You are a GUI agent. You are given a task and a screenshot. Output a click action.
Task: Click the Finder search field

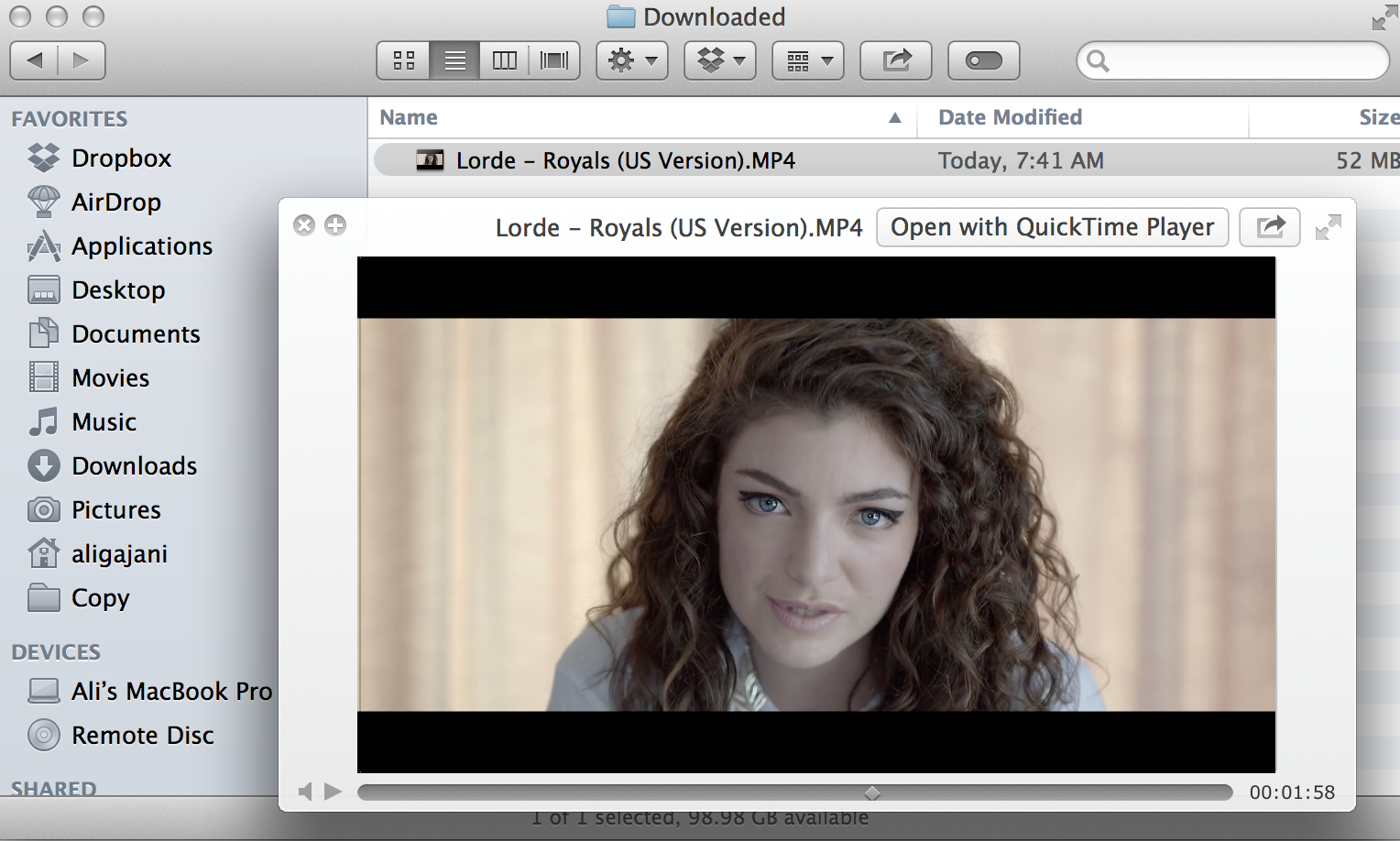[x=1233, y=60]
